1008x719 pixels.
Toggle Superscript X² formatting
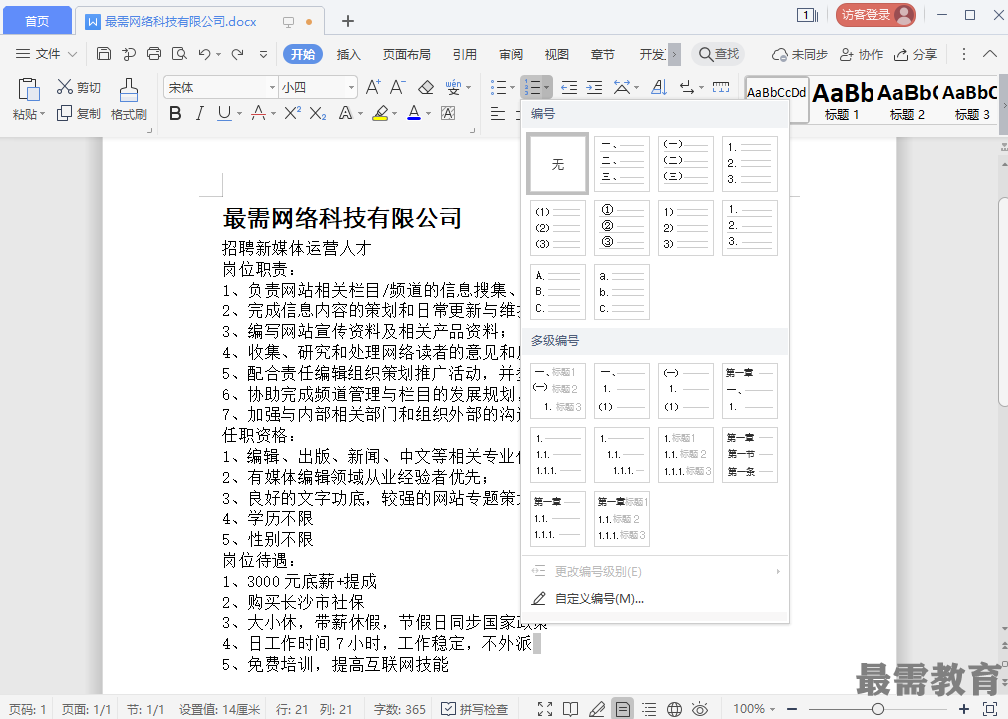point(292,114)
